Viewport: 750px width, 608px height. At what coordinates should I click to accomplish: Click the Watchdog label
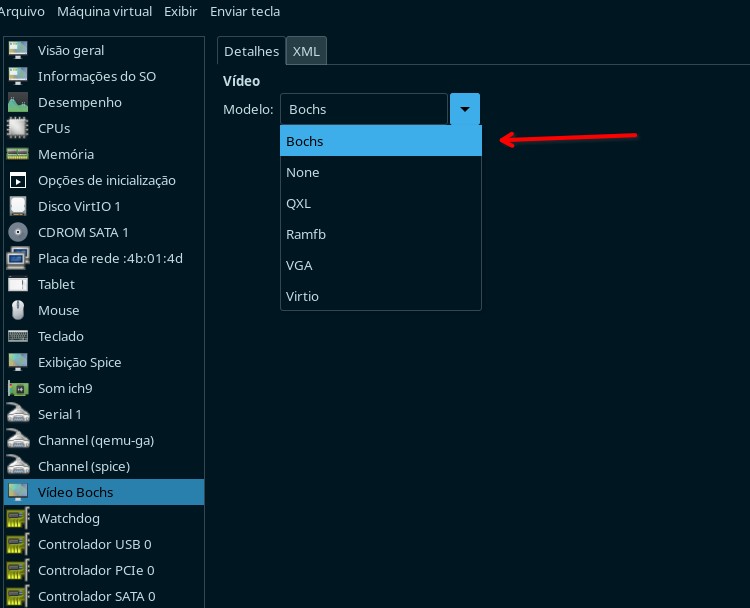(69, 518)
